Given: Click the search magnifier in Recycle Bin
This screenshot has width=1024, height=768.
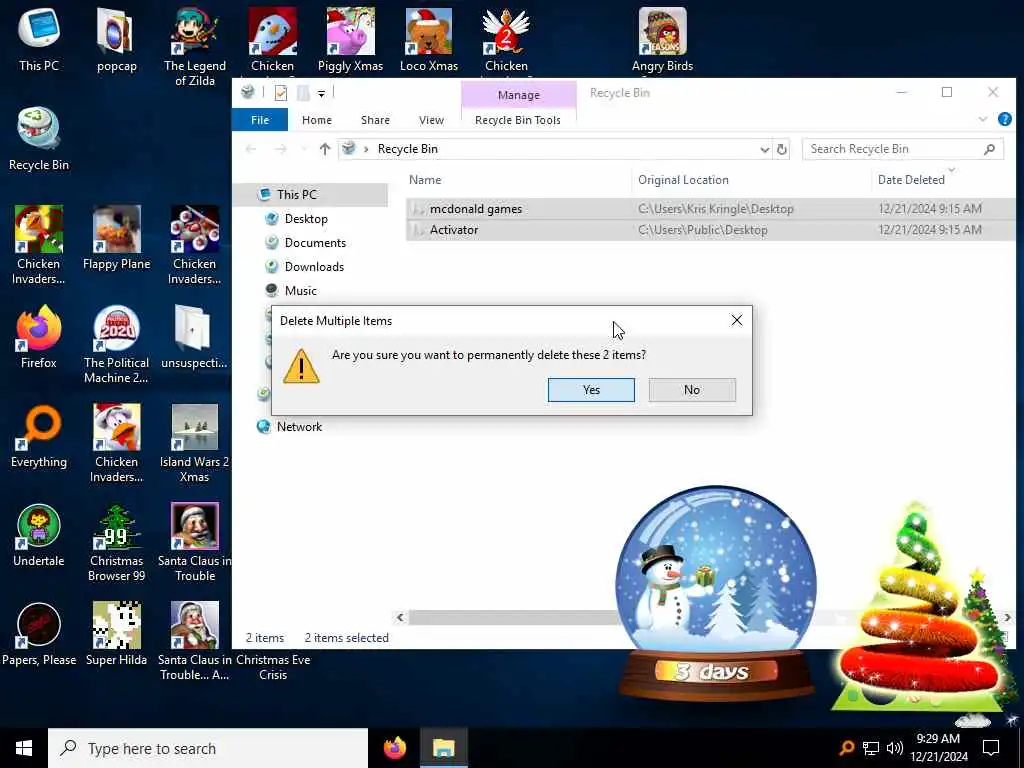Looking at the screenshot, I should pyautogui.click(x=989, y=149).
